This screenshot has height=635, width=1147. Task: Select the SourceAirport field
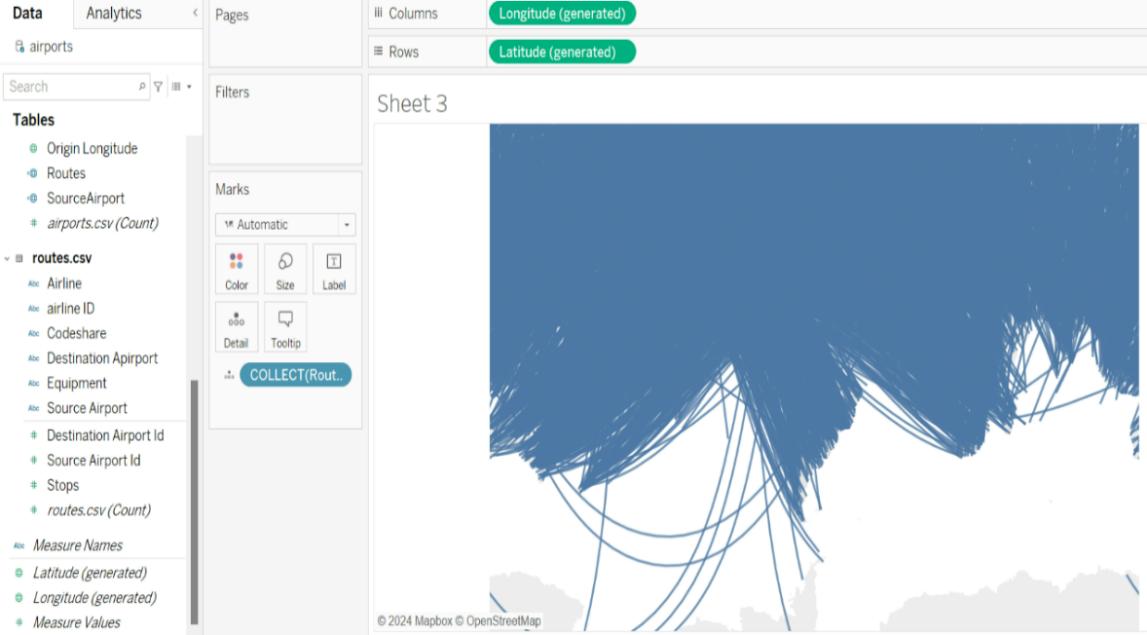[x=86, y=198]
